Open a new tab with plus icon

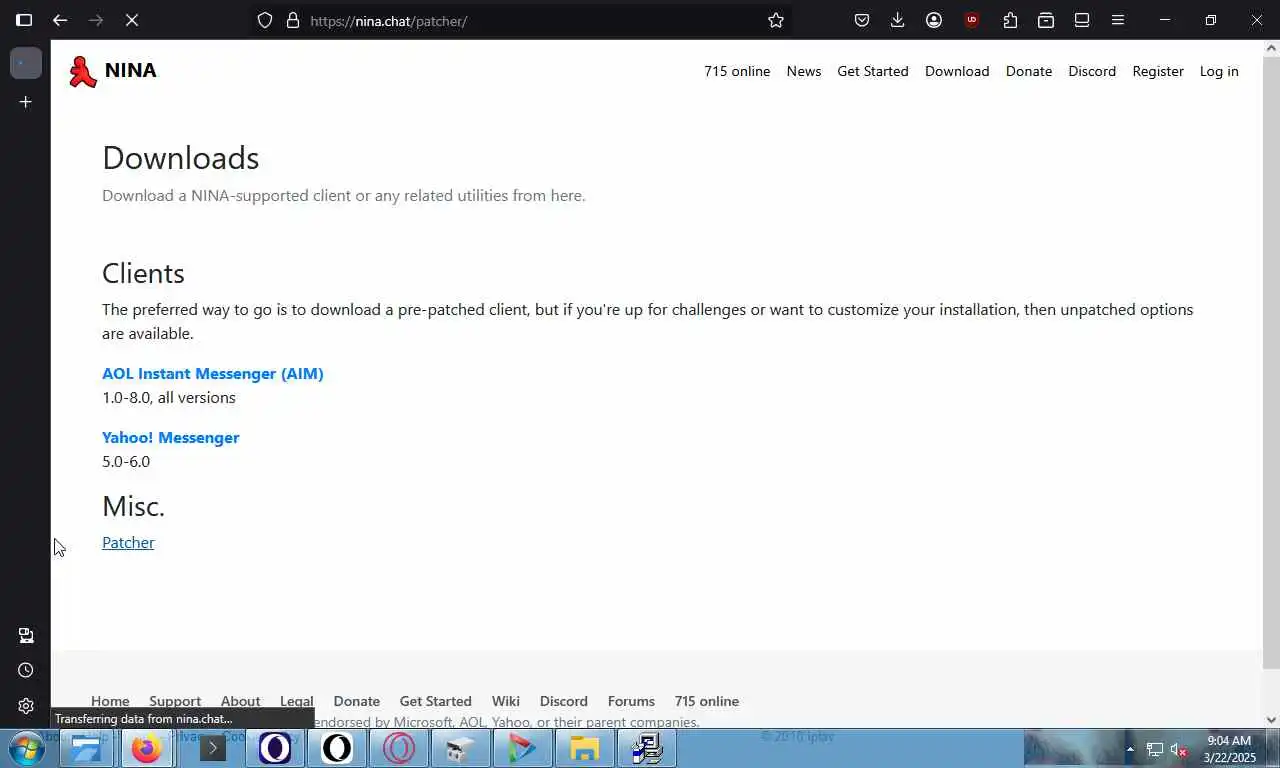coord(26,102)
